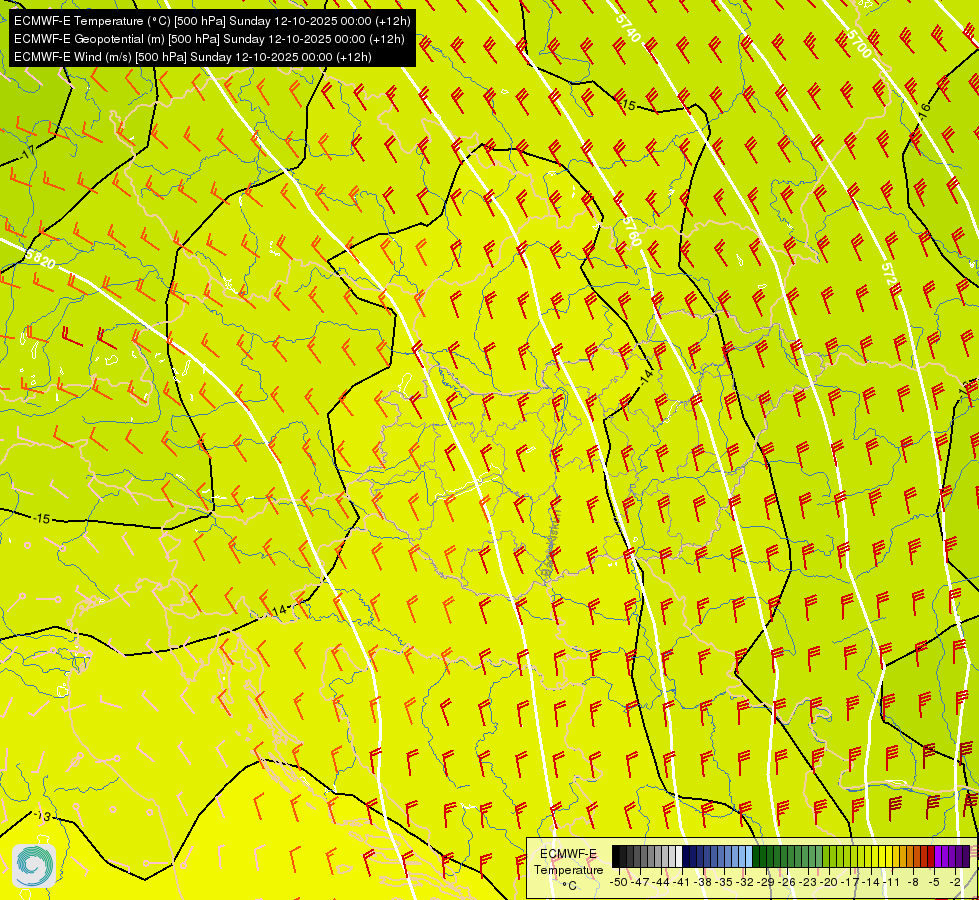This screenshot has width=979, height=900.
Task: Click the -26 value on the legend scale
Action: 787,883
